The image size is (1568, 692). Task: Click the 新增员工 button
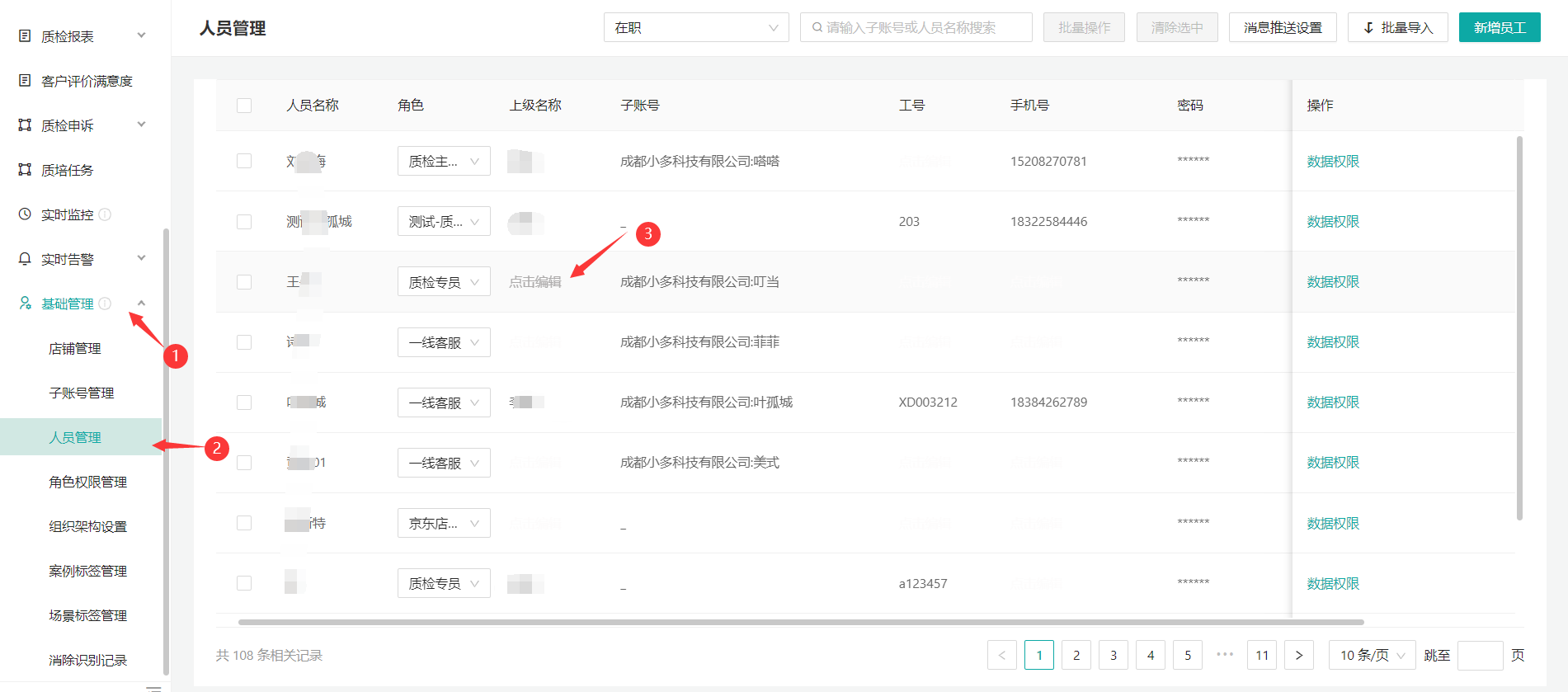1500,27
